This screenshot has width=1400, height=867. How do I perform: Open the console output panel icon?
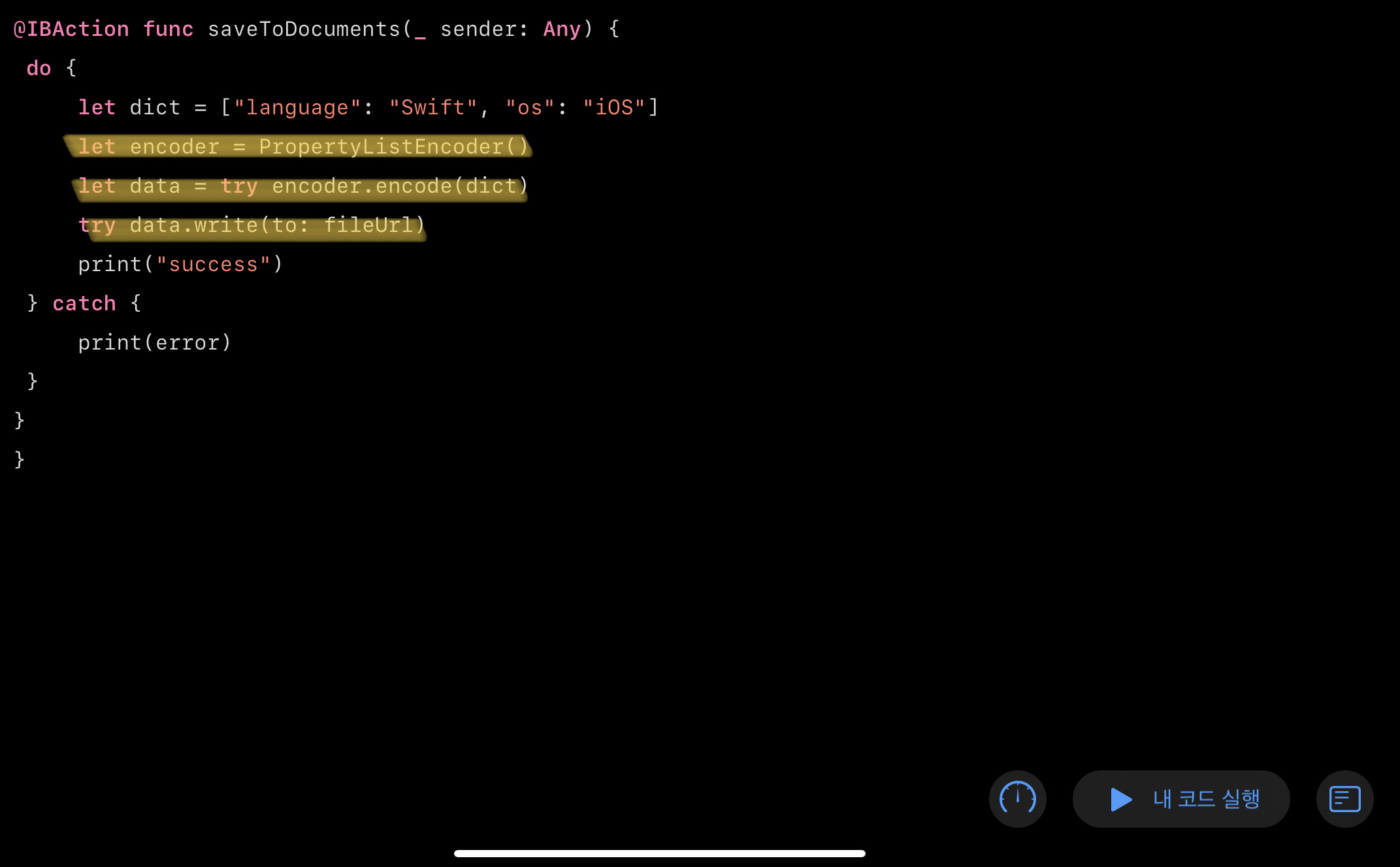coord(1344,799)
